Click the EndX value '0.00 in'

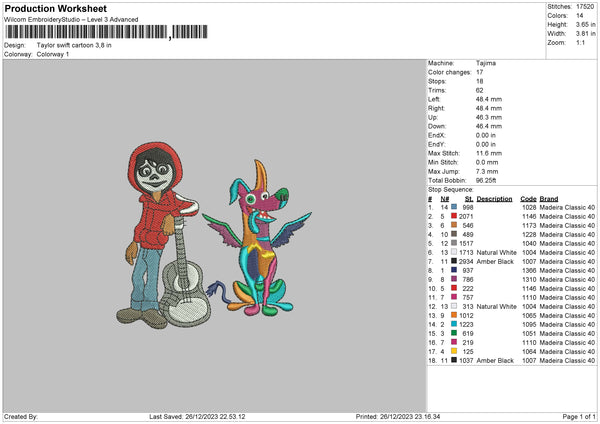pyautogui.click(x=486, y=135)
